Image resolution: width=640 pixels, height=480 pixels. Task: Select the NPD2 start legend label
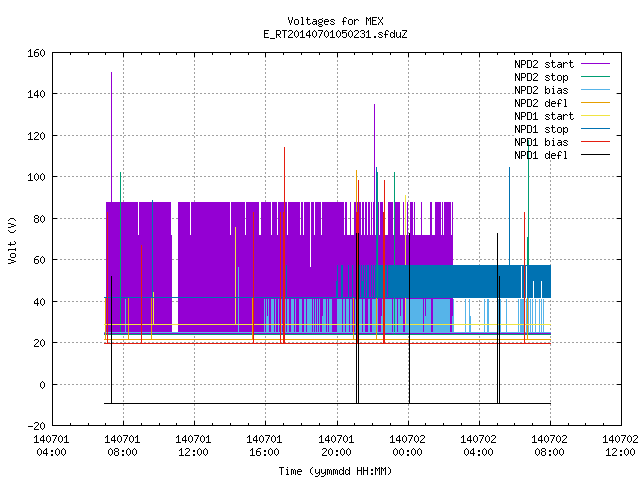click(x=544, y=64)
